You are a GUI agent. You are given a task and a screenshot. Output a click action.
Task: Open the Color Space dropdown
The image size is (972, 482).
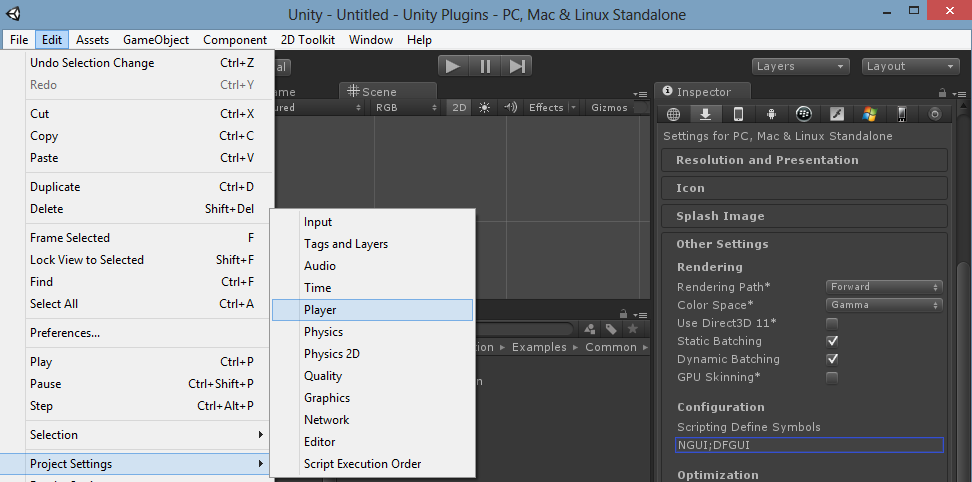pos(884,305)
